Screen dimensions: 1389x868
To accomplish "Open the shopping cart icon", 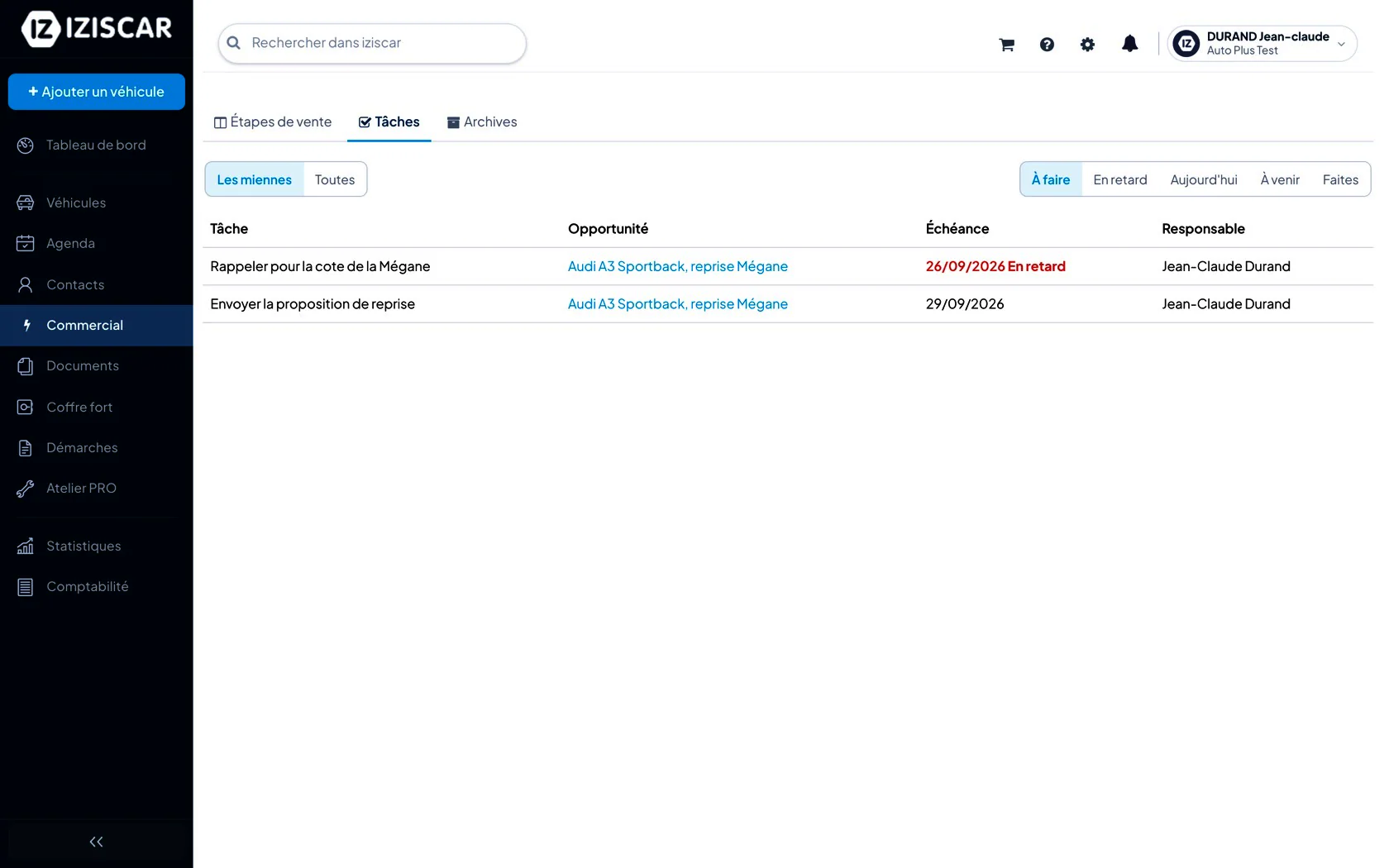I will click(x=1006, y=45).
